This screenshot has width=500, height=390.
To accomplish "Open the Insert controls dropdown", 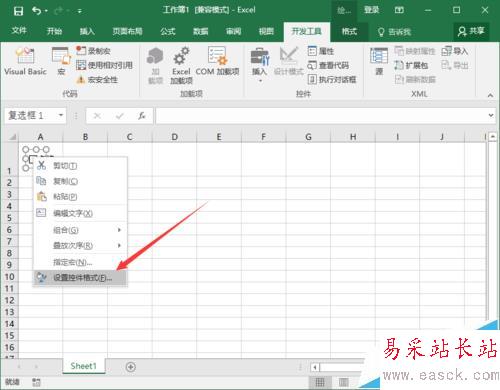I will coord(260,65).
